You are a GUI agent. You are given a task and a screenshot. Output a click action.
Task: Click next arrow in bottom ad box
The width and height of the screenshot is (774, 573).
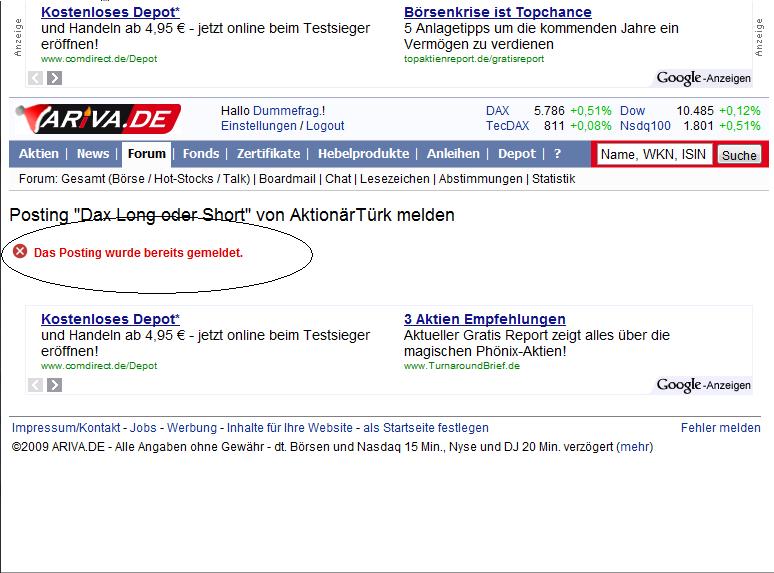(54, 385)
